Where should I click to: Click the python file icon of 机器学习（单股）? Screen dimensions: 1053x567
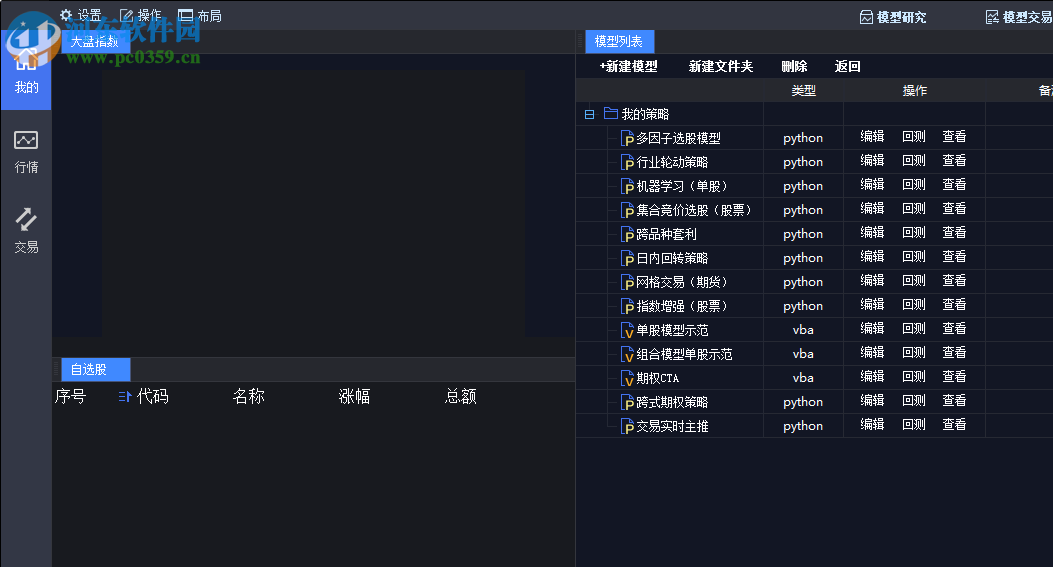click(x=628, y=187)
